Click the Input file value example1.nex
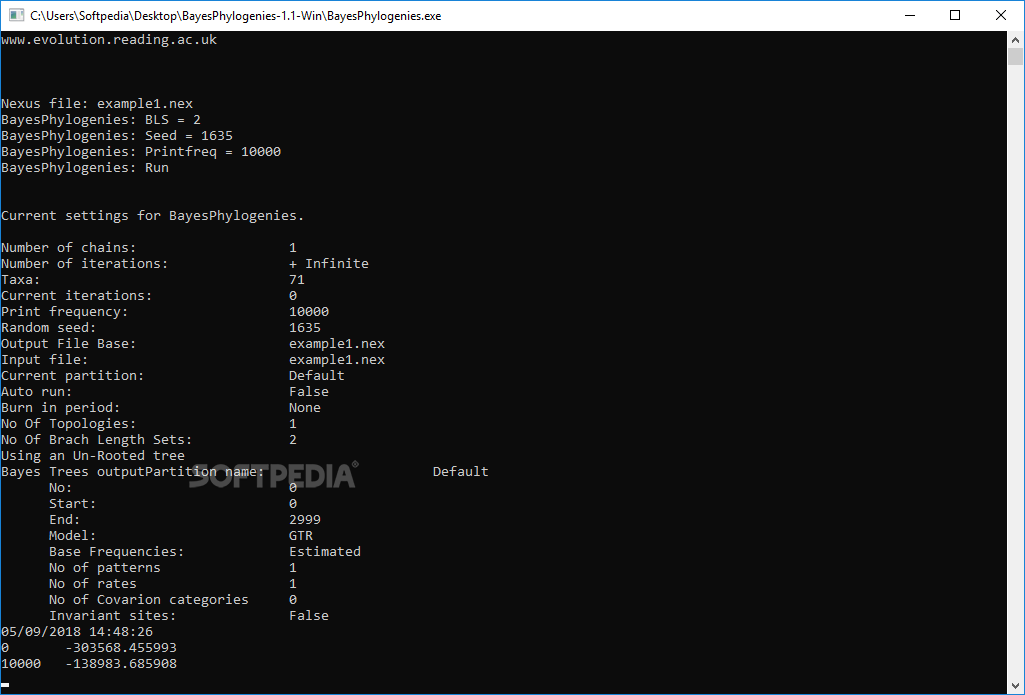 coord(337,360)
